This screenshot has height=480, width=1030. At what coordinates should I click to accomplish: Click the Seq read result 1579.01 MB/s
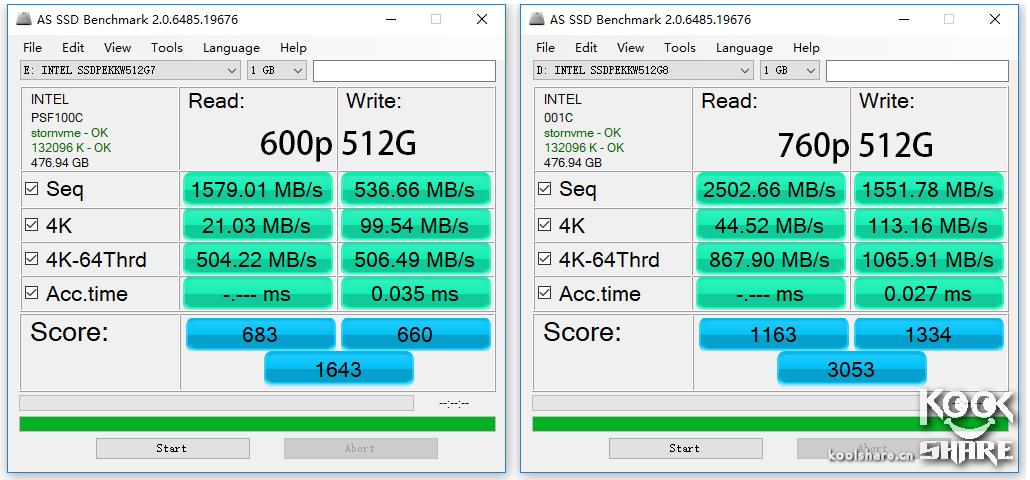click(258, 189)
